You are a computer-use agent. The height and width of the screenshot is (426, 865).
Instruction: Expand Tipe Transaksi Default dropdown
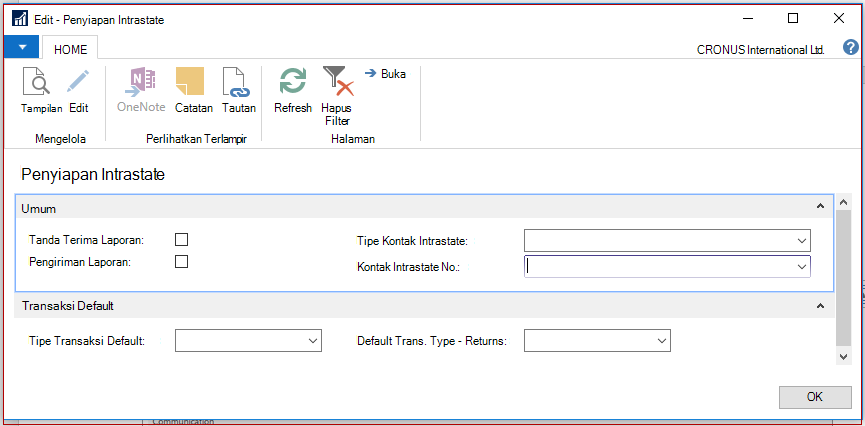pyautogui.click(x=248, y=340)
